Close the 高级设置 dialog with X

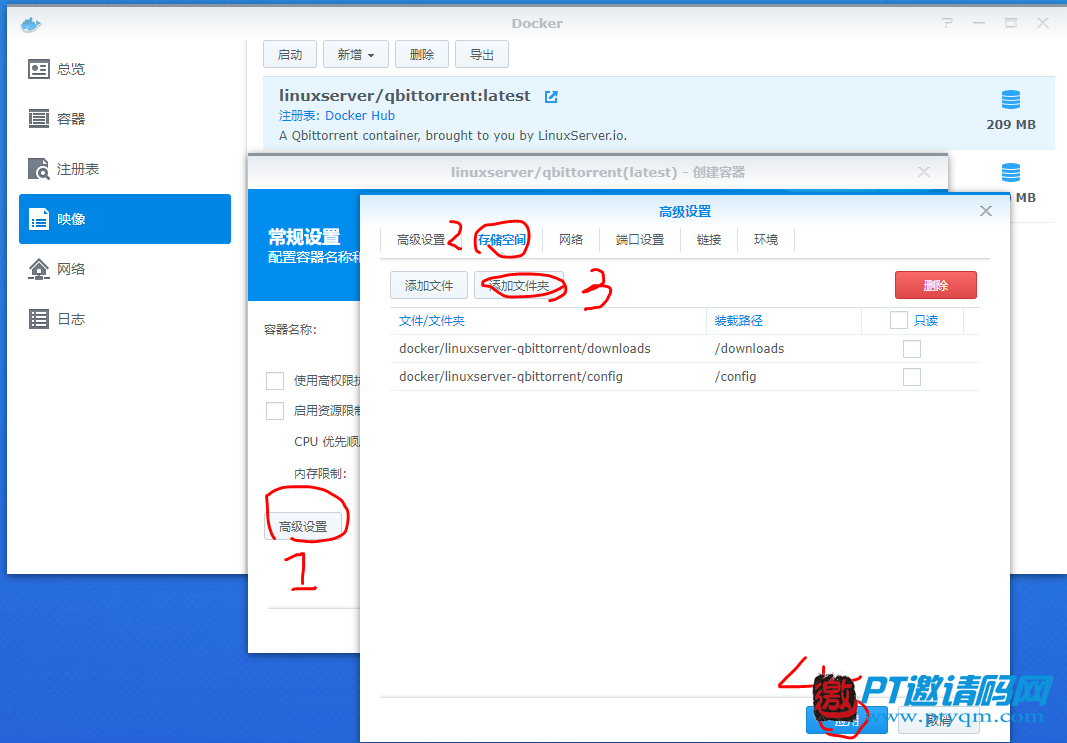point(985,211)
